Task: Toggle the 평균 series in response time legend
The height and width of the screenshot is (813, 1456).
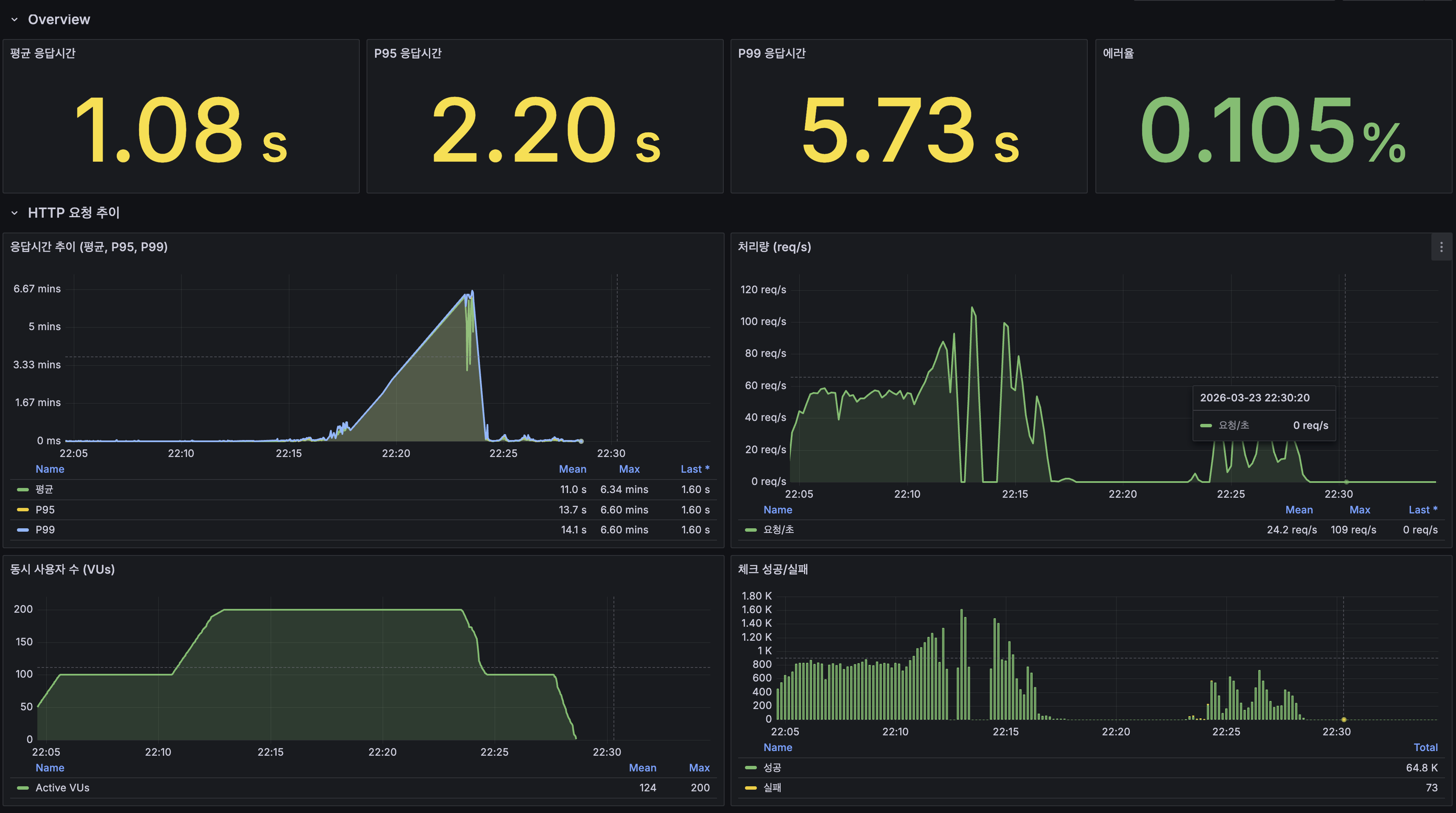Action: (x=44, y=489)
